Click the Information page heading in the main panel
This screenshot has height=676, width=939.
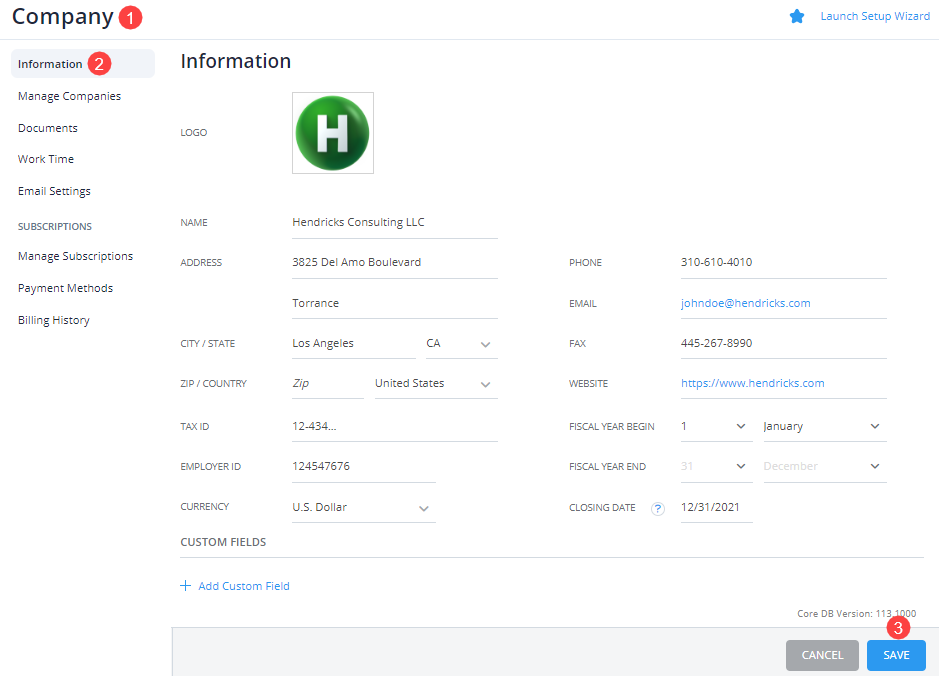coord(235,61)
